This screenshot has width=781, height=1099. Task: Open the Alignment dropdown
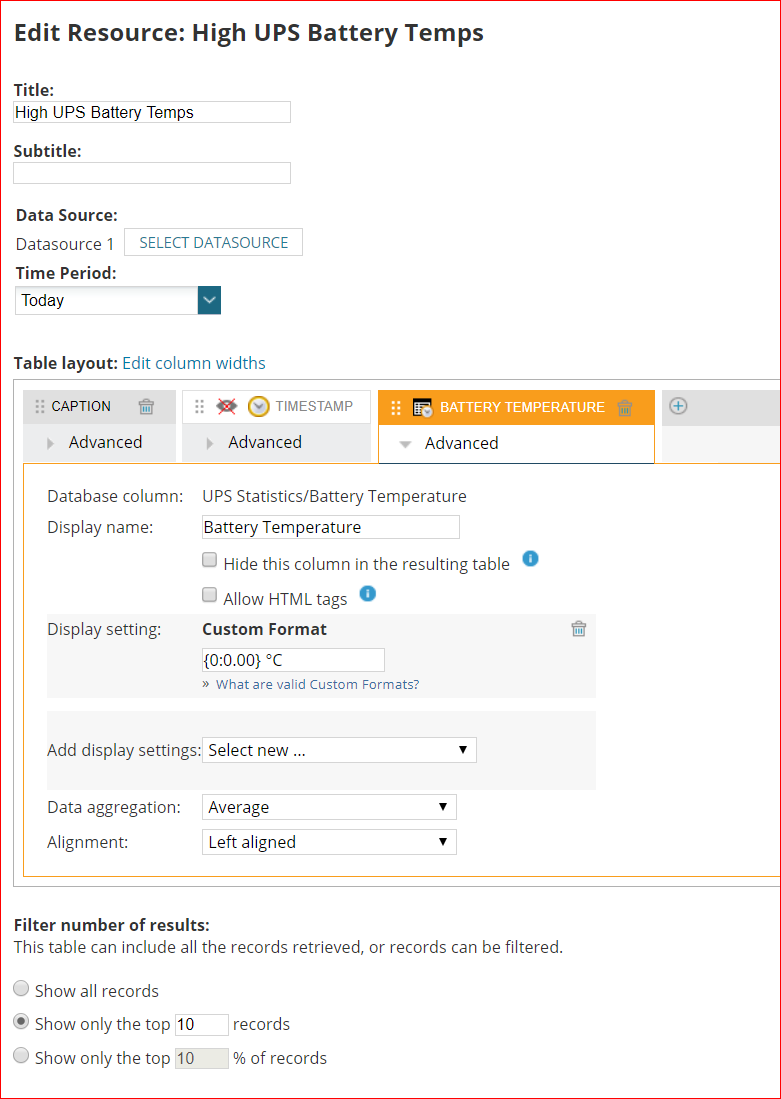coord(330,842)
